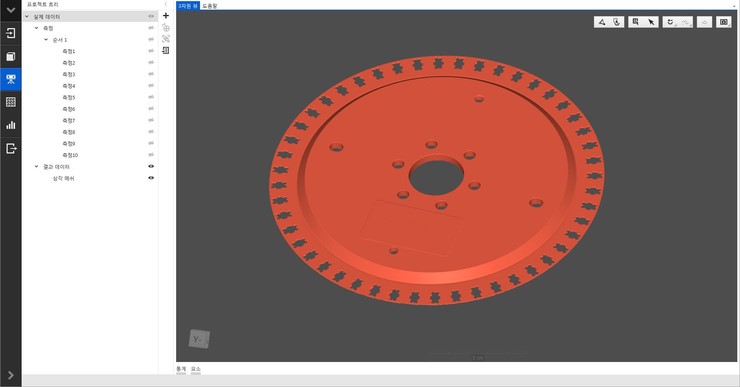
Task: Switch to the 도움말 tab
Action: click(210, 6)
